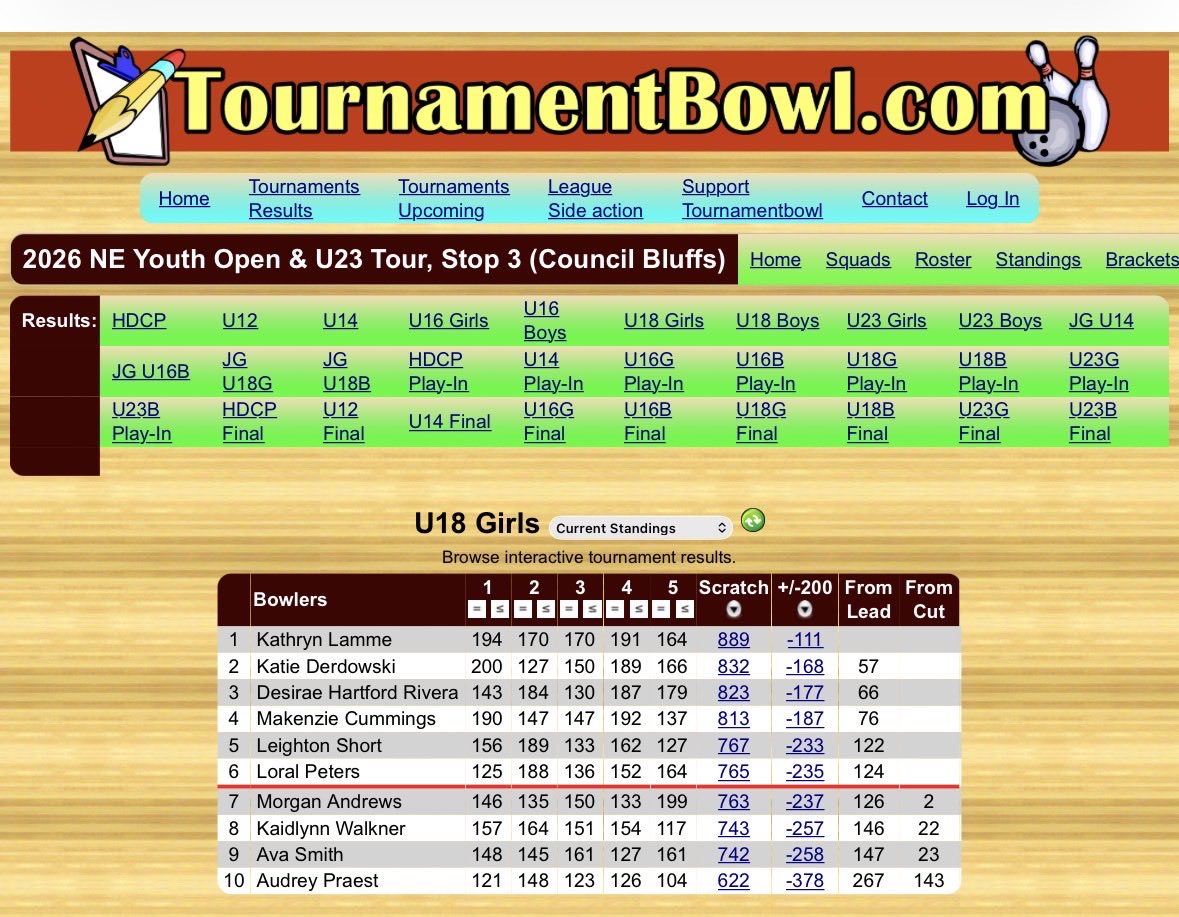Open U23B Play-In results
Viewport: 1179px width, 917px height.
point(141,422)
